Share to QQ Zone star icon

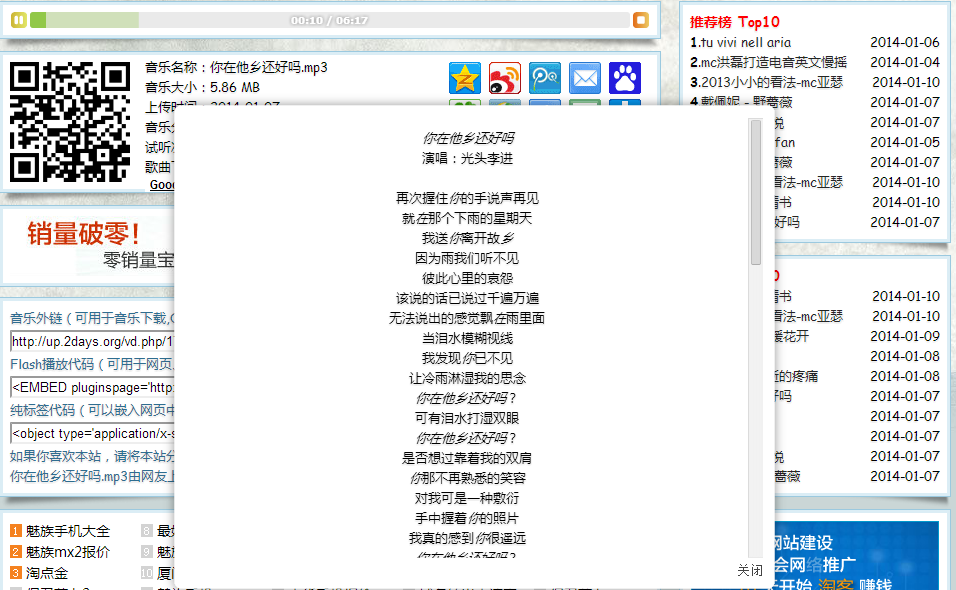(465, 78)
